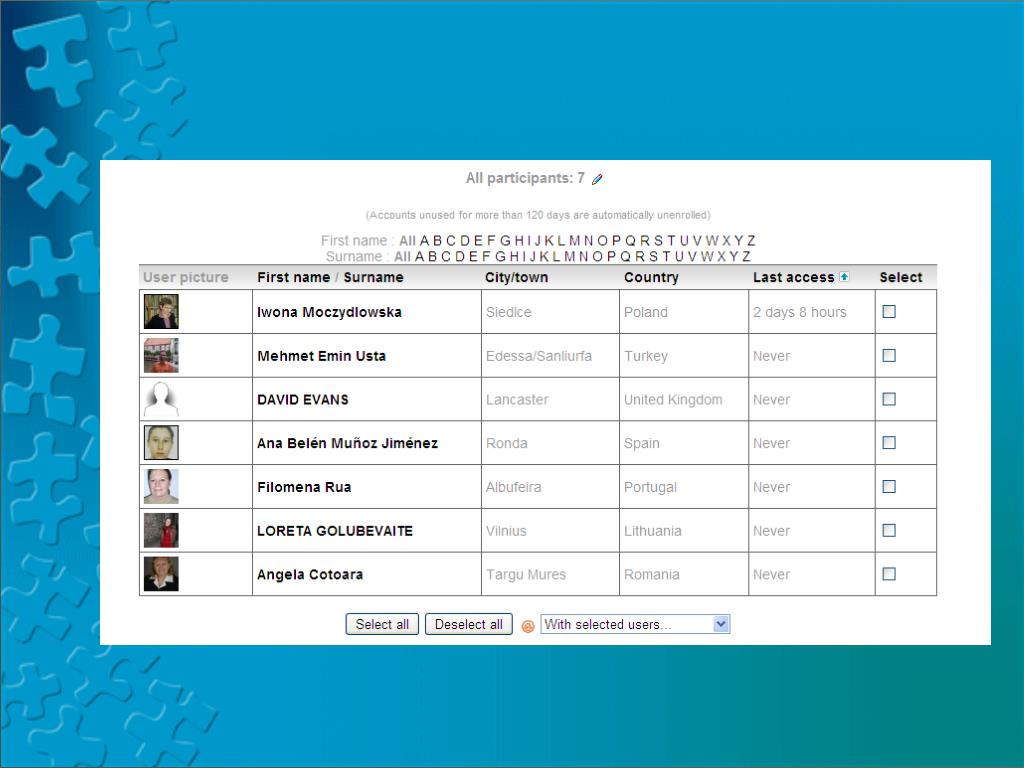Click the Poland country cell

[x=646, y=312]
